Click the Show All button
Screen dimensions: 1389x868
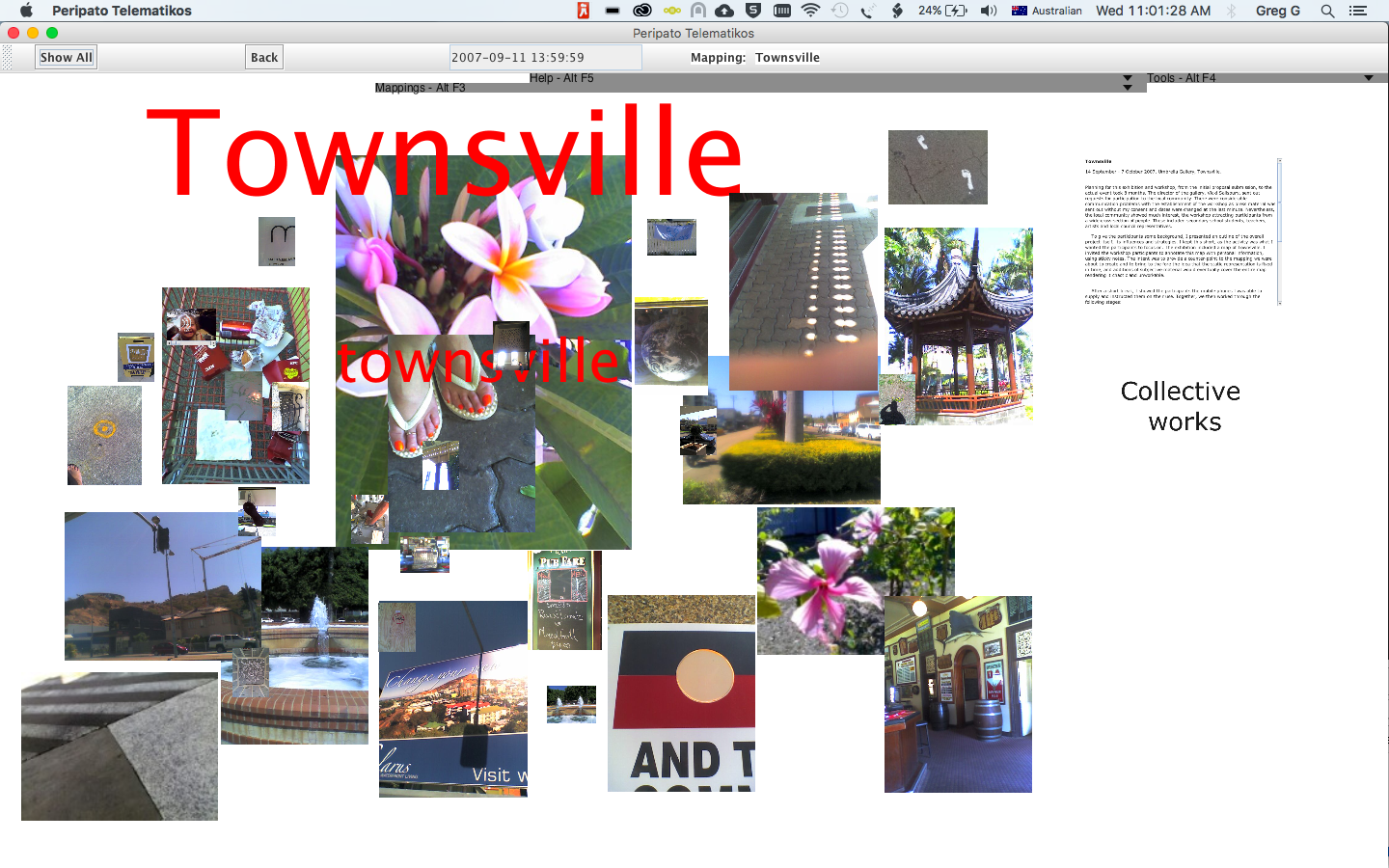[67, 58]
